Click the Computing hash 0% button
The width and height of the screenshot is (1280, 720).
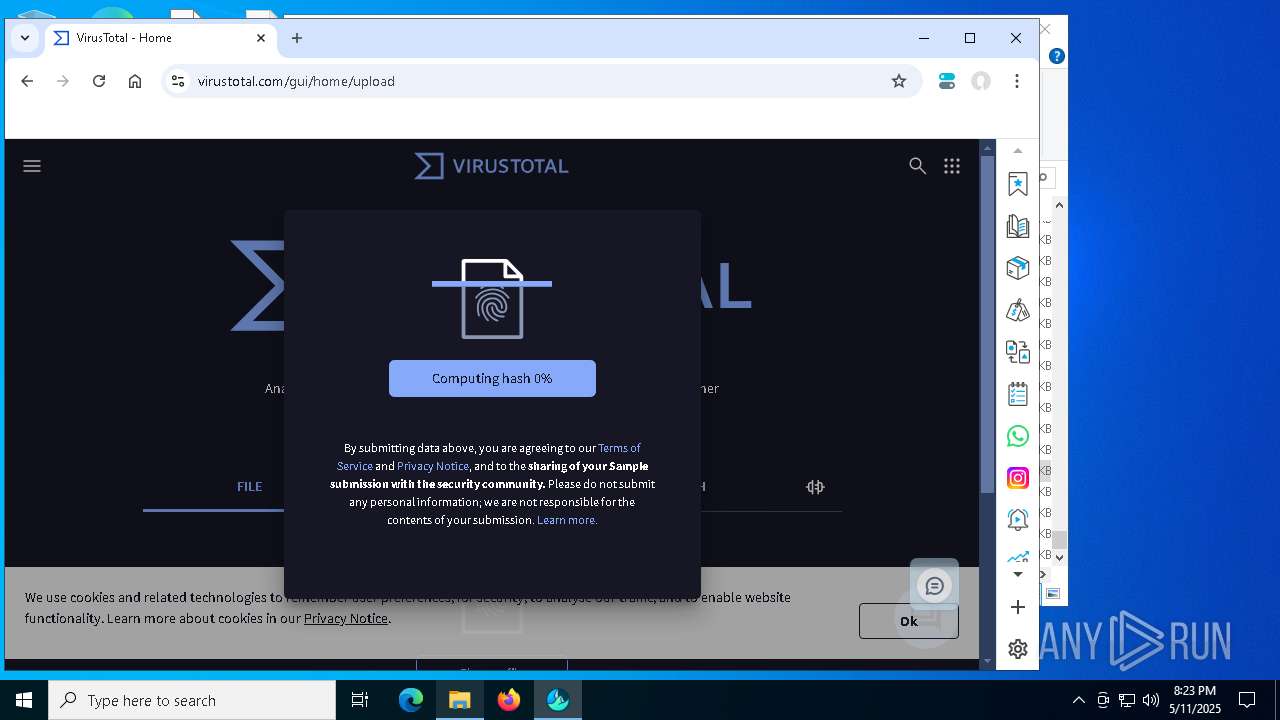point(492,378)
